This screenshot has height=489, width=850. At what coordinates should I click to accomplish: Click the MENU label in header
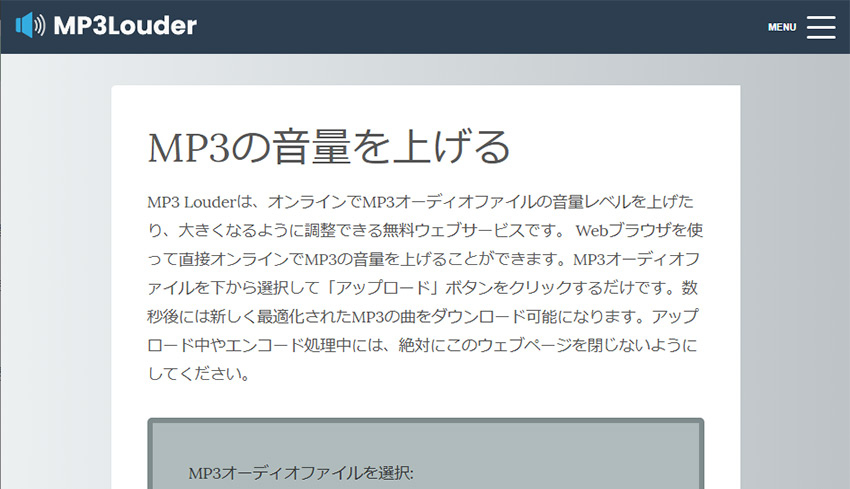coord(782,27)
